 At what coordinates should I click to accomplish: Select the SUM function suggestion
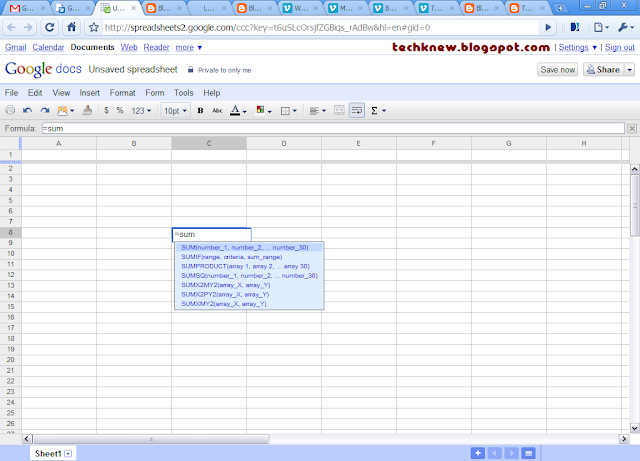pyautogui.click(x=249, y=247)
